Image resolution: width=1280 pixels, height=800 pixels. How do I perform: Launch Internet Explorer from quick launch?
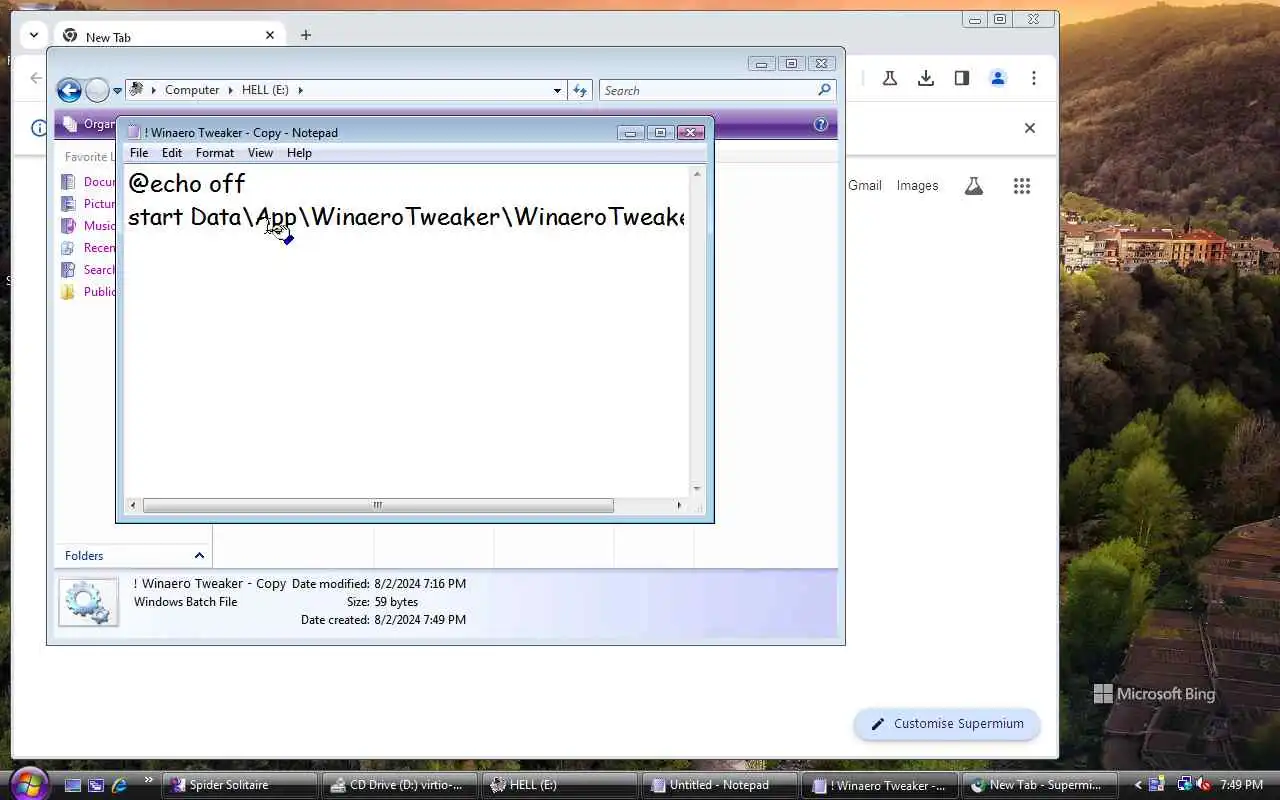click(x=119, y=785)
